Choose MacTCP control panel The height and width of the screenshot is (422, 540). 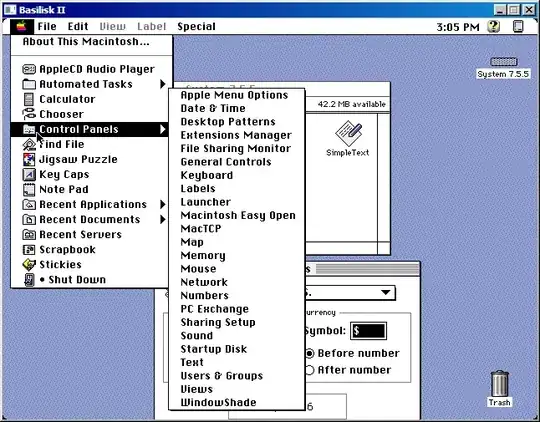(x=237, y=229)
